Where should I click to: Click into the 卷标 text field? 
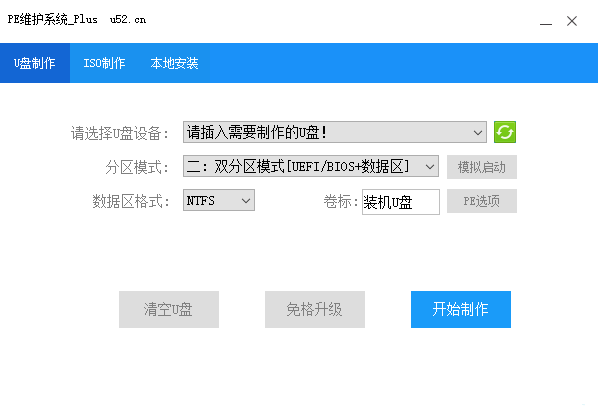pyautogui.click(x=401, y=202)
